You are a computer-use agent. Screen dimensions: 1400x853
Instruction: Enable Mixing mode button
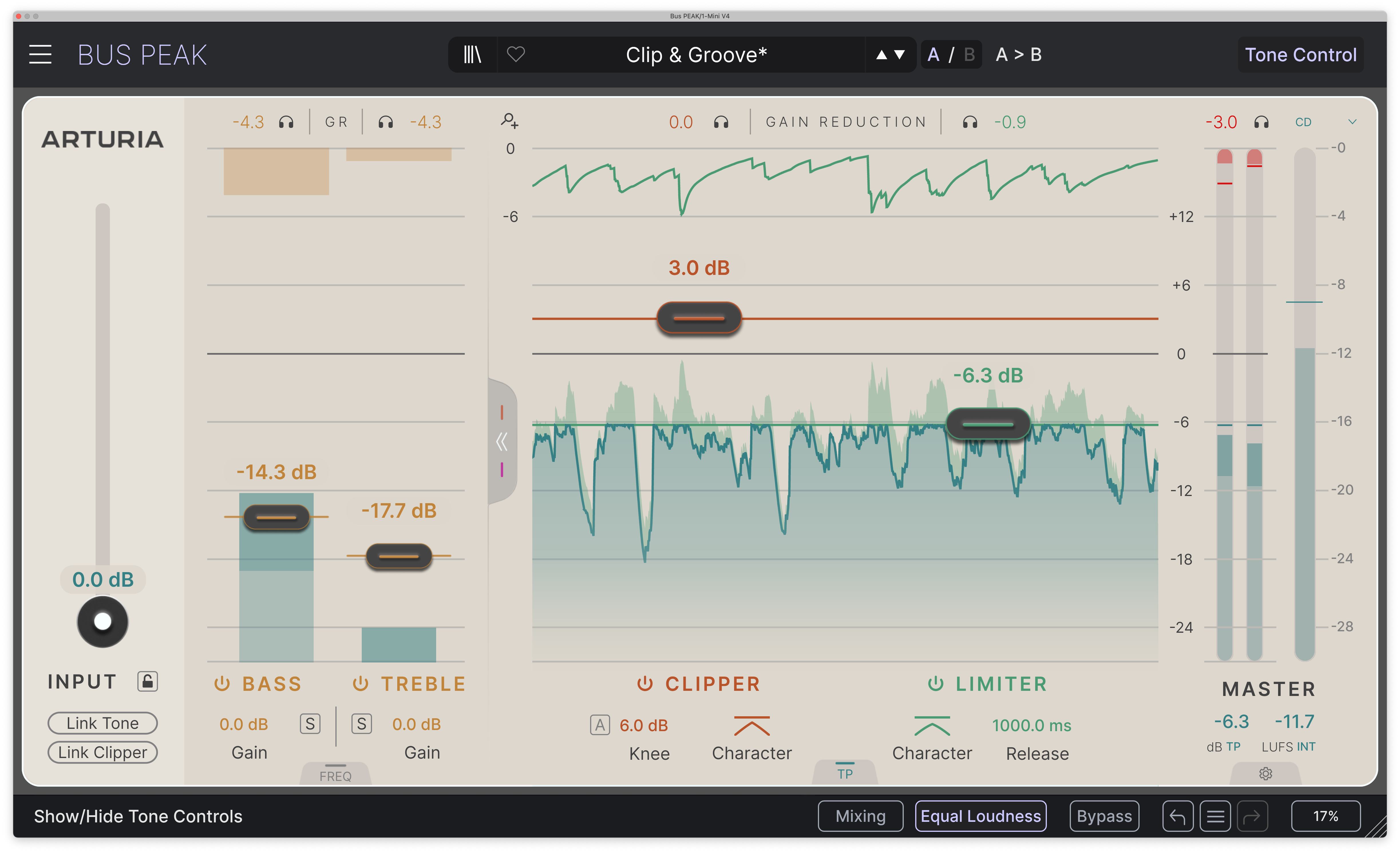[860, 816]
